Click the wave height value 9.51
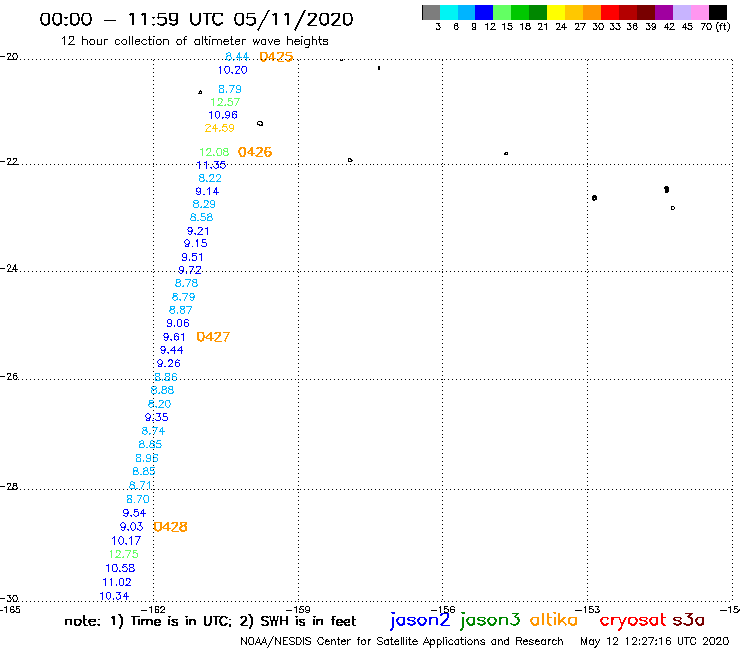 click(x=193, y=257)
